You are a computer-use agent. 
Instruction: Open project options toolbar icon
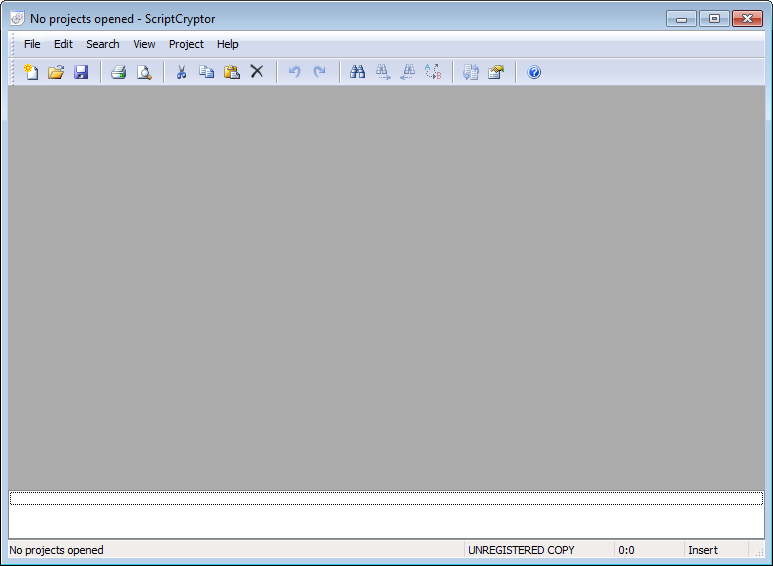(496, 72)
